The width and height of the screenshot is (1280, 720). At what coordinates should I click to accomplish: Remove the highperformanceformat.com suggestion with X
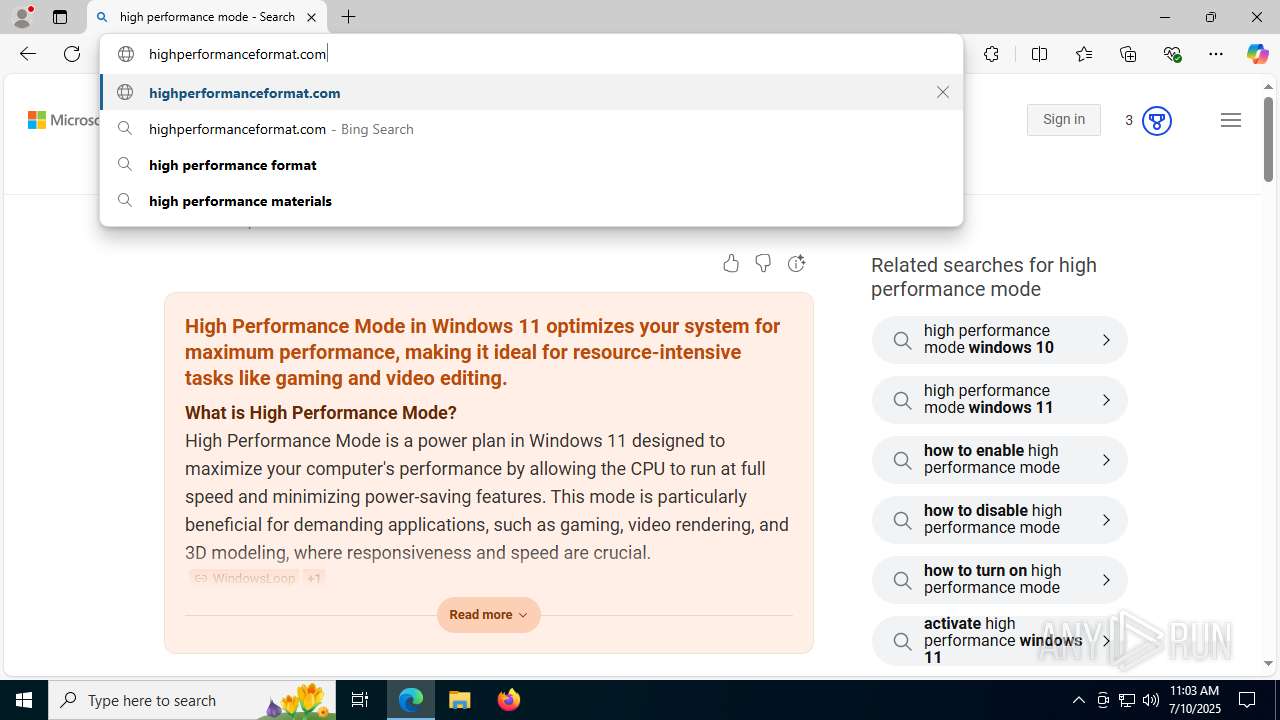coord(943,92)
